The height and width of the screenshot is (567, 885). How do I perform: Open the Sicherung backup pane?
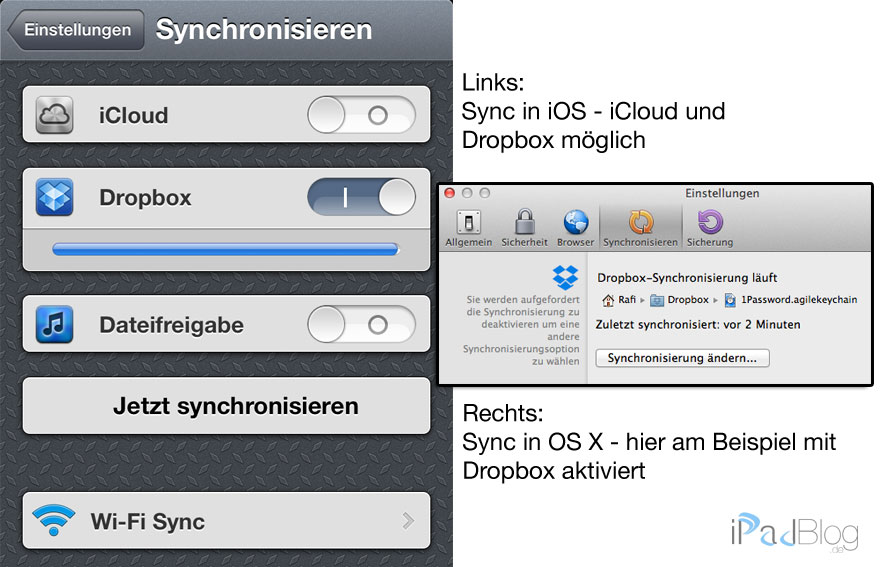[x=709, y=228]
